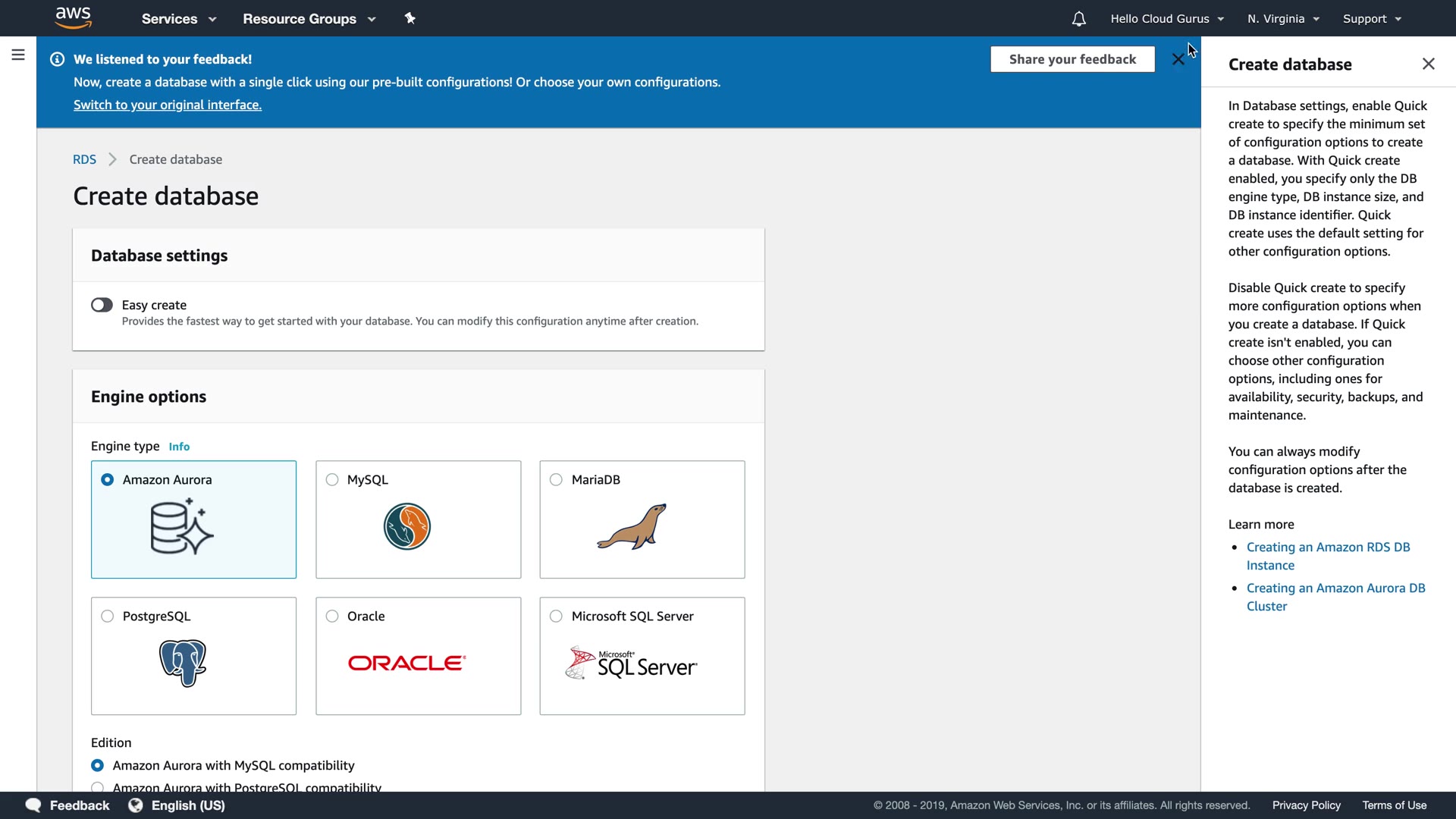Screen dimensions: 1456x819
Task: Open the N. Virginia region dropdown
Action: (1283, 19)
